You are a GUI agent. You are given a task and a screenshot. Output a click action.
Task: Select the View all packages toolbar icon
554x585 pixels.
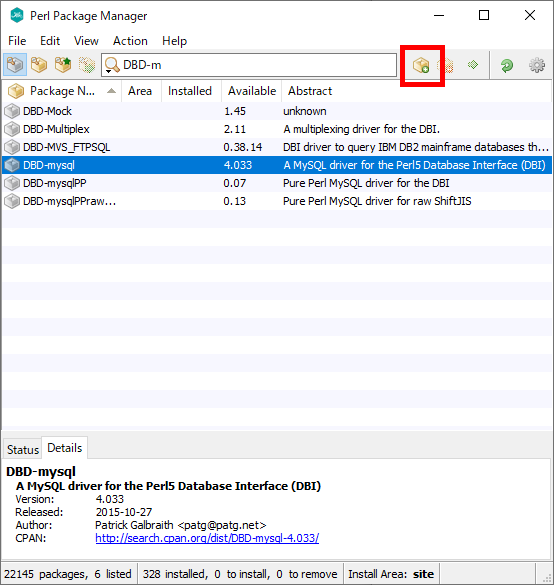coord(15,65)
